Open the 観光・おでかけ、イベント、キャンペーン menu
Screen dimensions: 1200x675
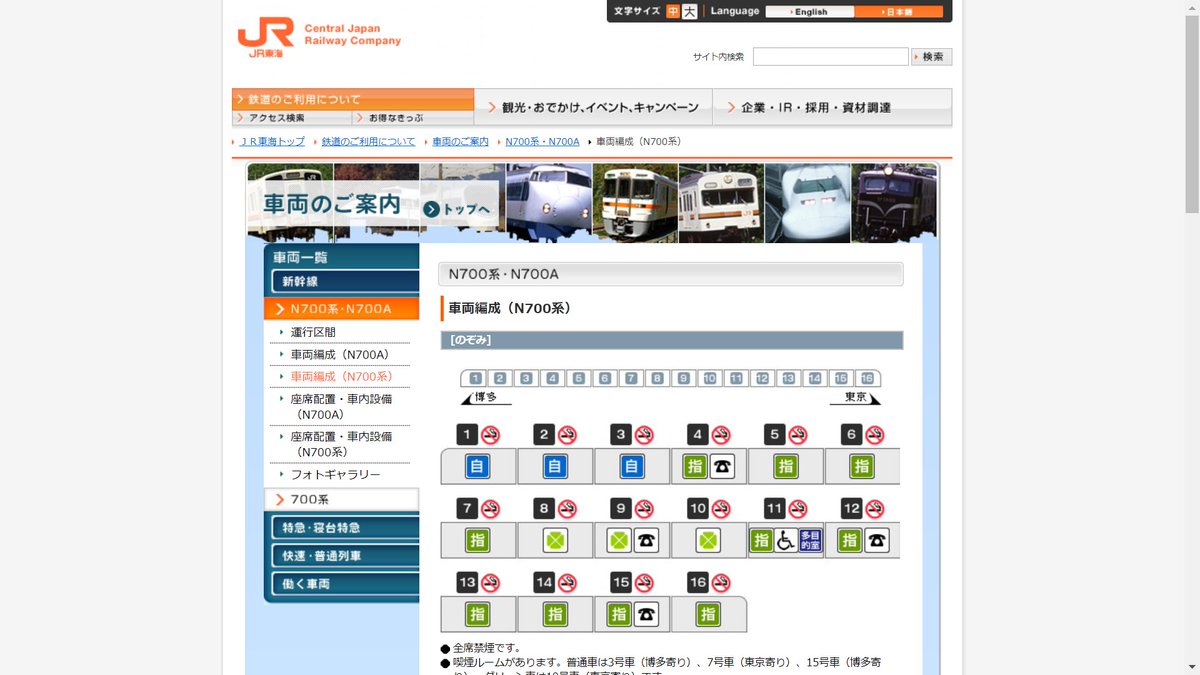594,107
